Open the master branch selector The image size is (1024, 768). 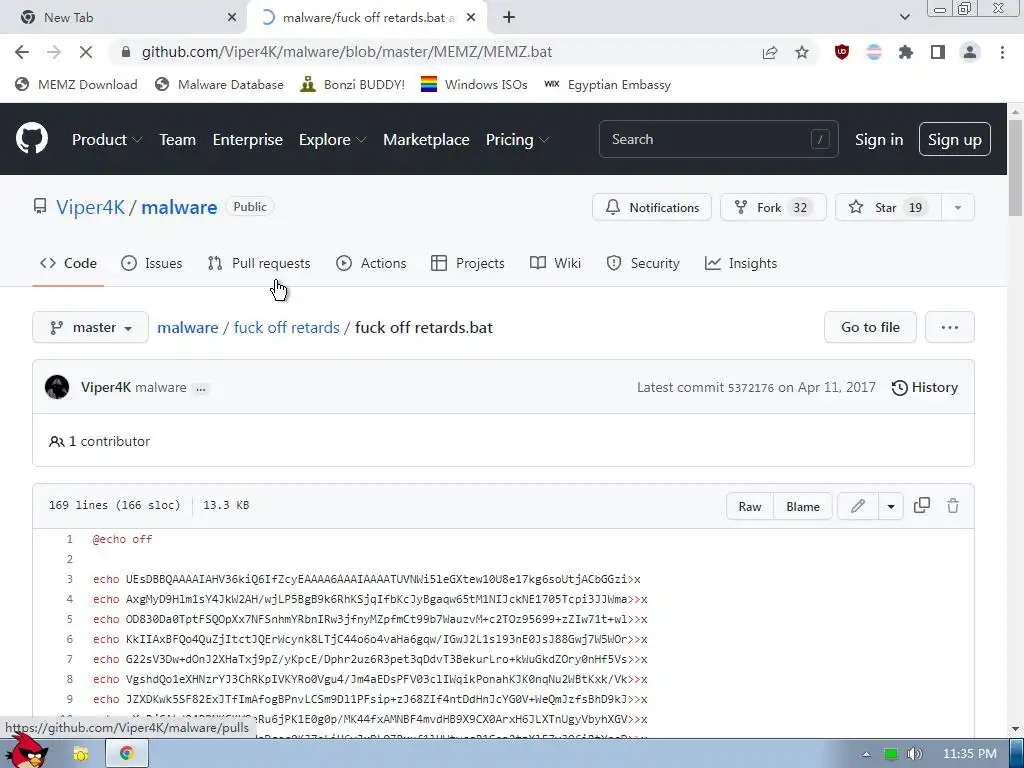(91, 327)
